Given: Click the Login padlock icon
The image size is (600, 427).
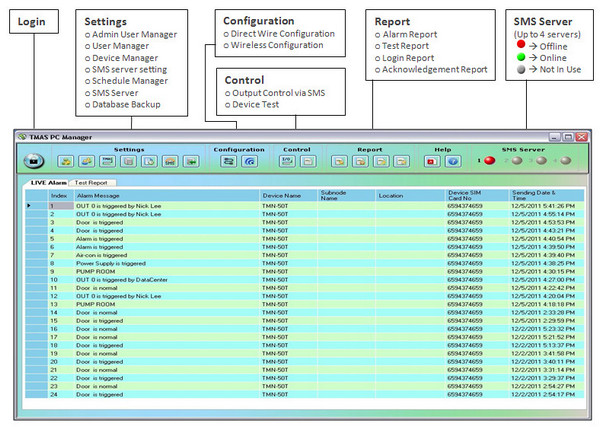Looking at the screenshot, I should (x=34, y=161).
